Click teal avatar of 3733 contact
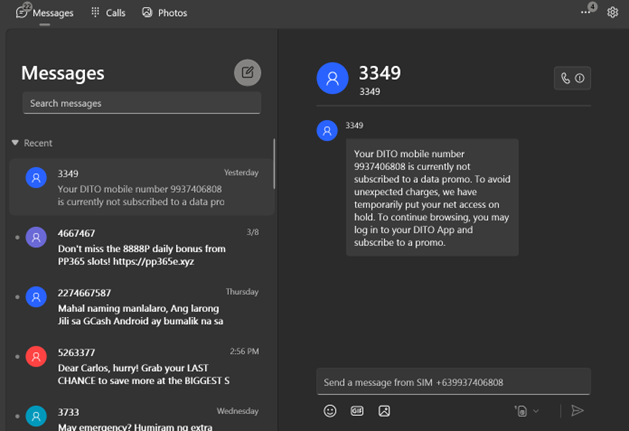The image size is (629, 431). tap(36, 416)
